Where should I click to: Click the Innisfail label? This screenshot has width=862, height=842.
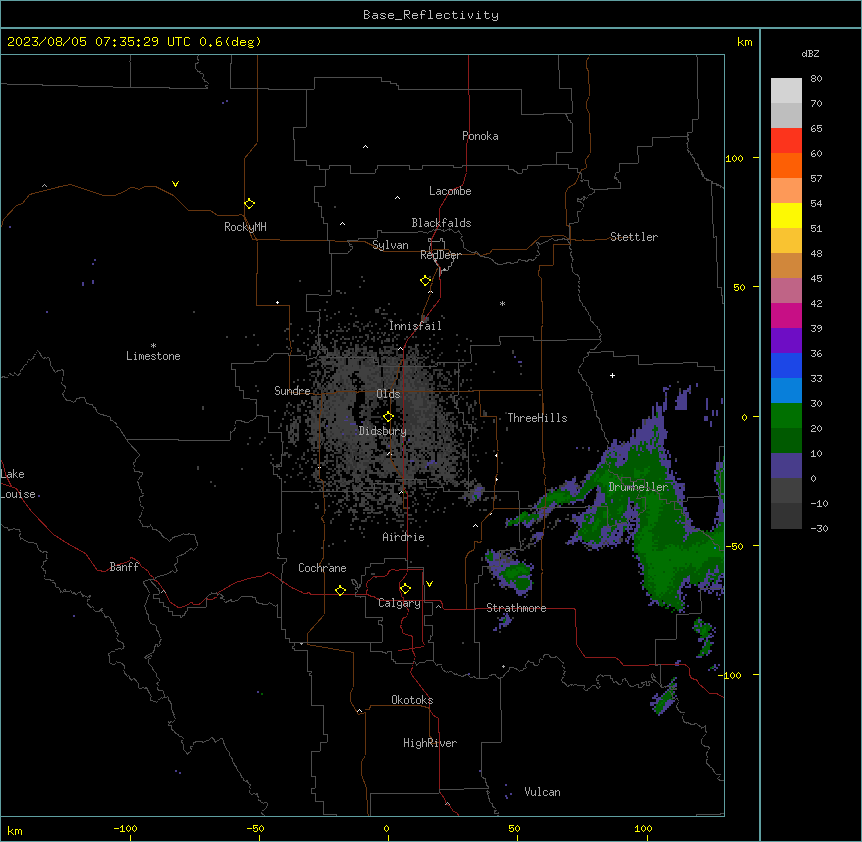pyautogui.click(x=415, y=326)
